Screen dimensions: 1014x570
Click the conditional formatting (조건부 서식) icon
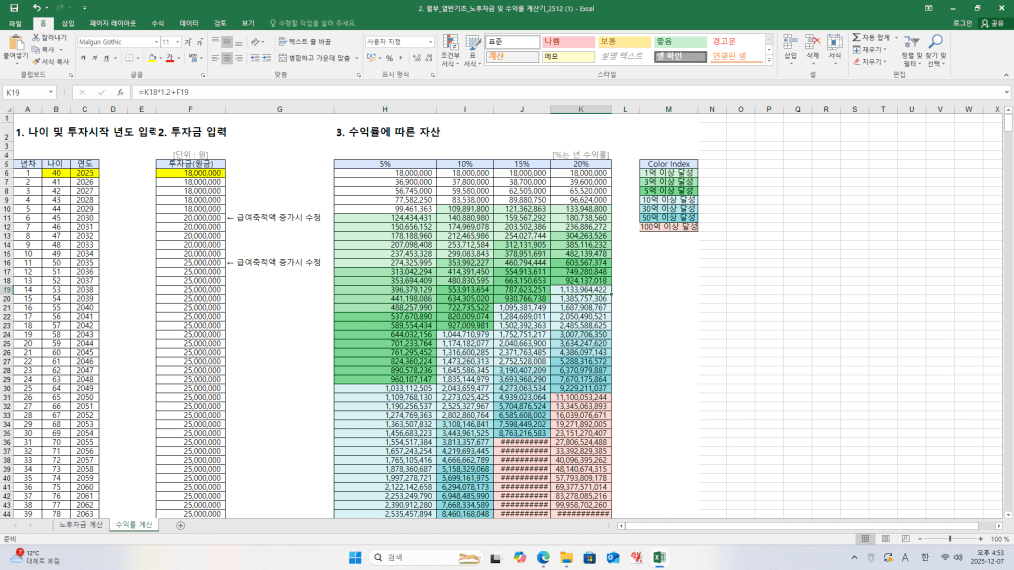point(450,48)
